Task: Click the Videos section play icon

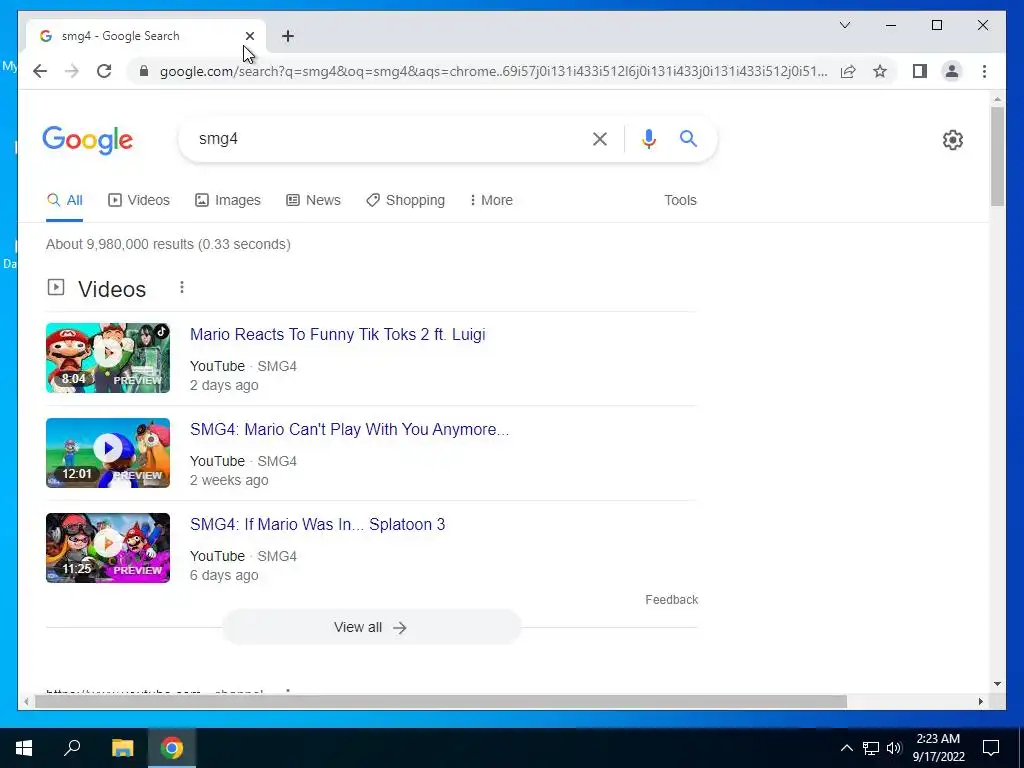Action: 56,287
